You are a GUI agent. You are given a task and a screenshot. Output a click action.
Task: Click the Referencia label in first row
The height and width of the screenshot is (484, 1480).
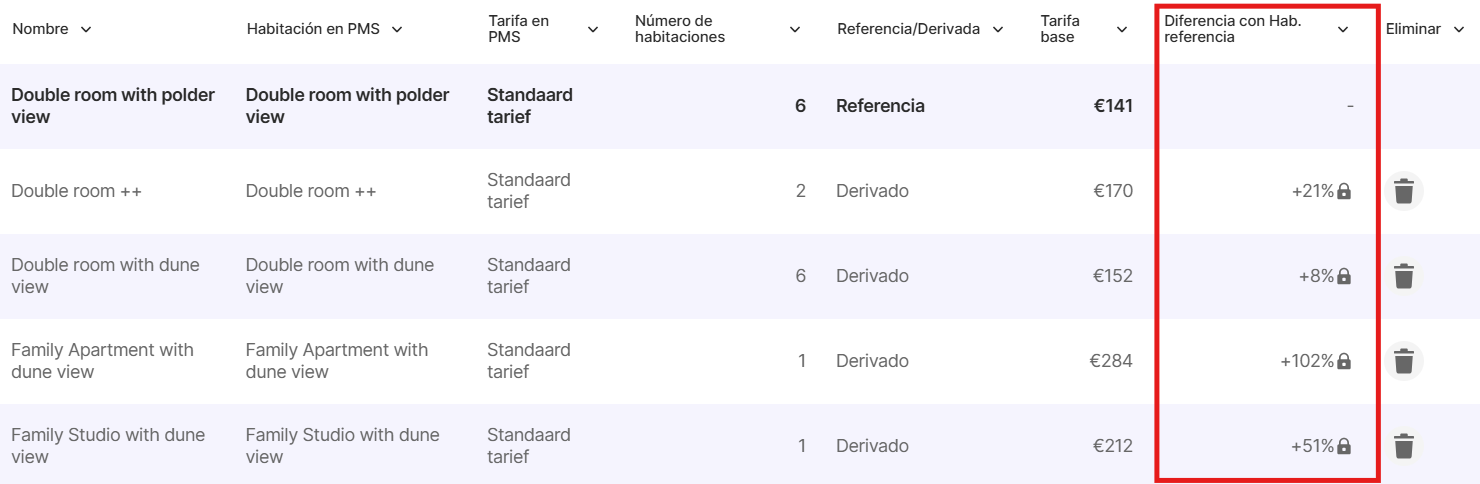(880, 106)
